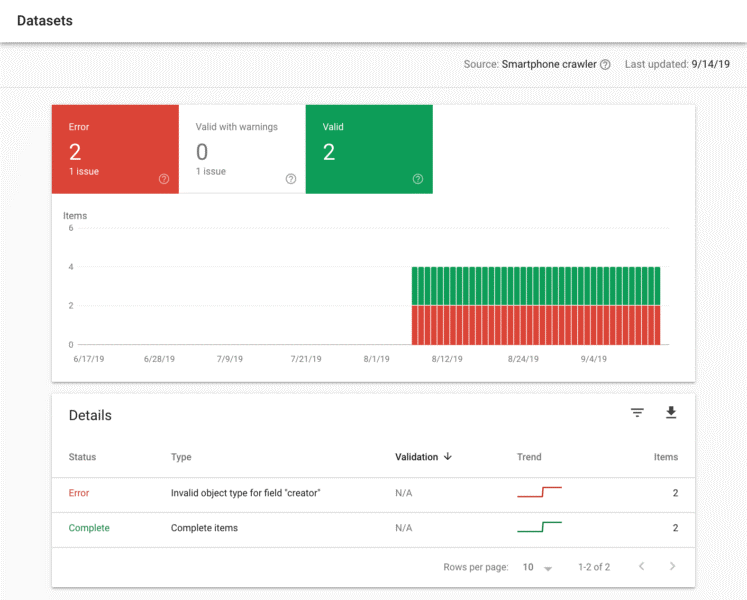This screenshot has height=600, width=747.
Task: Click the red Error trend sparkline
Action: click(539, 492)
